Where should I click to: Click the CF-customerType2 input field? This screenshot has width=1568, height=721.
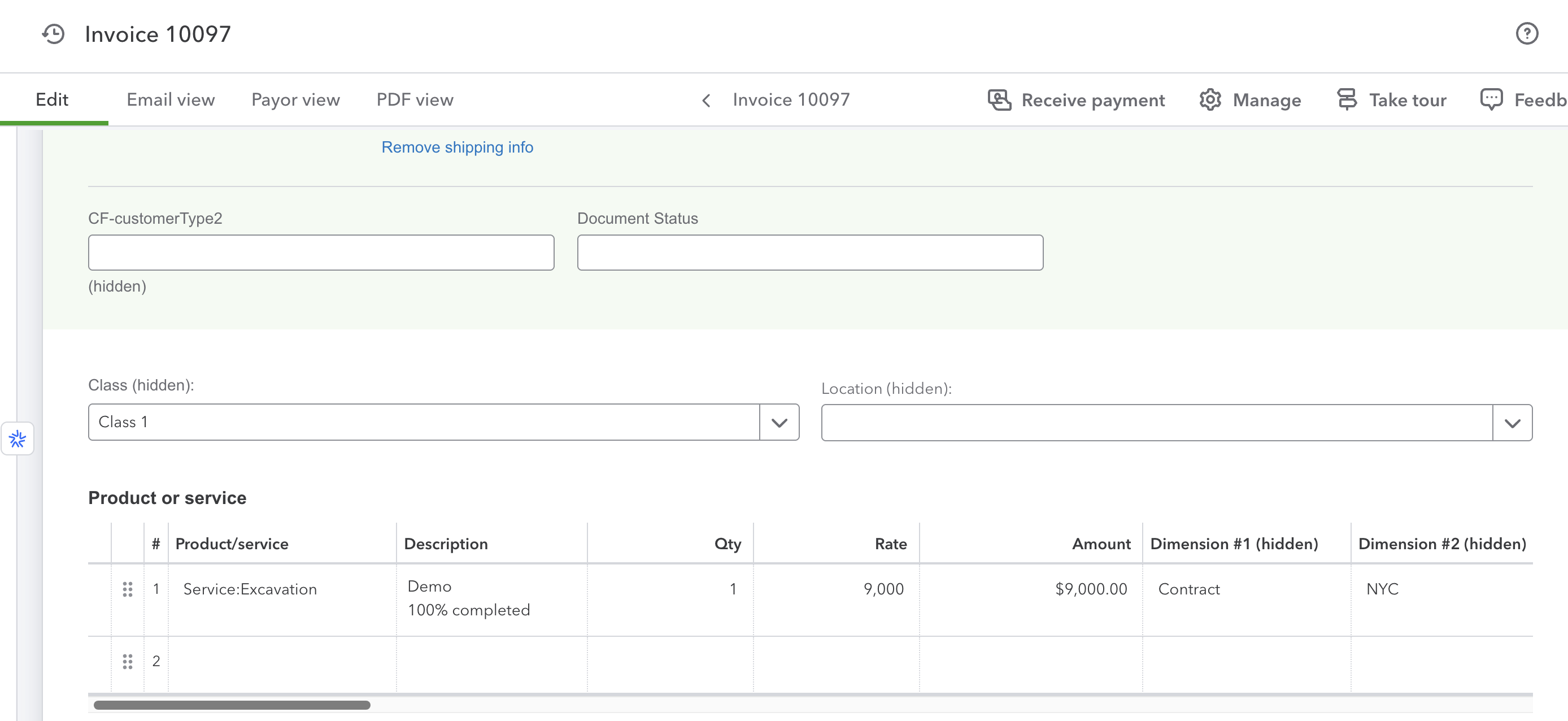click(321, 253)
